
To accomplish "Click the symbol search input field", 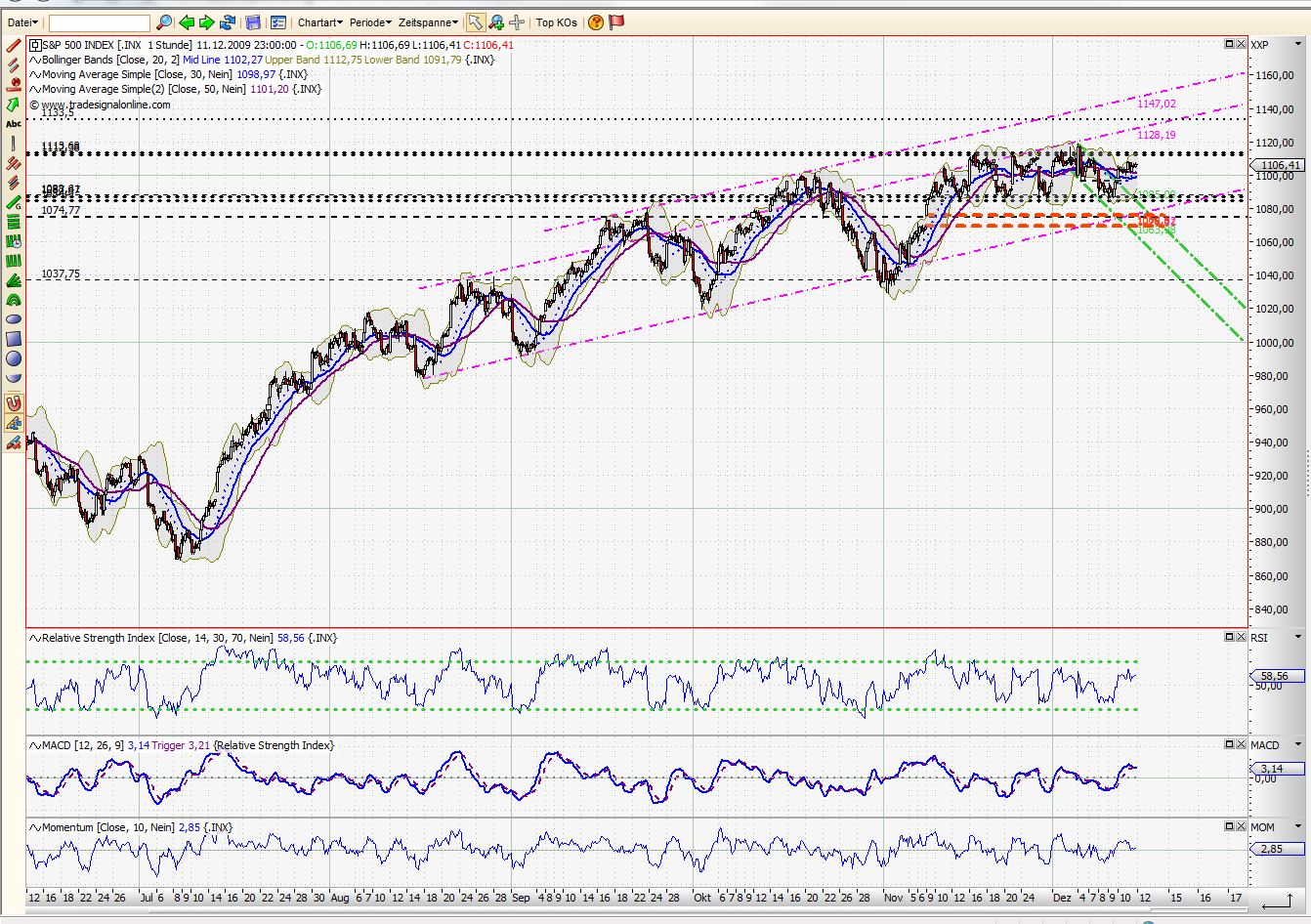I will pos(98,21).
